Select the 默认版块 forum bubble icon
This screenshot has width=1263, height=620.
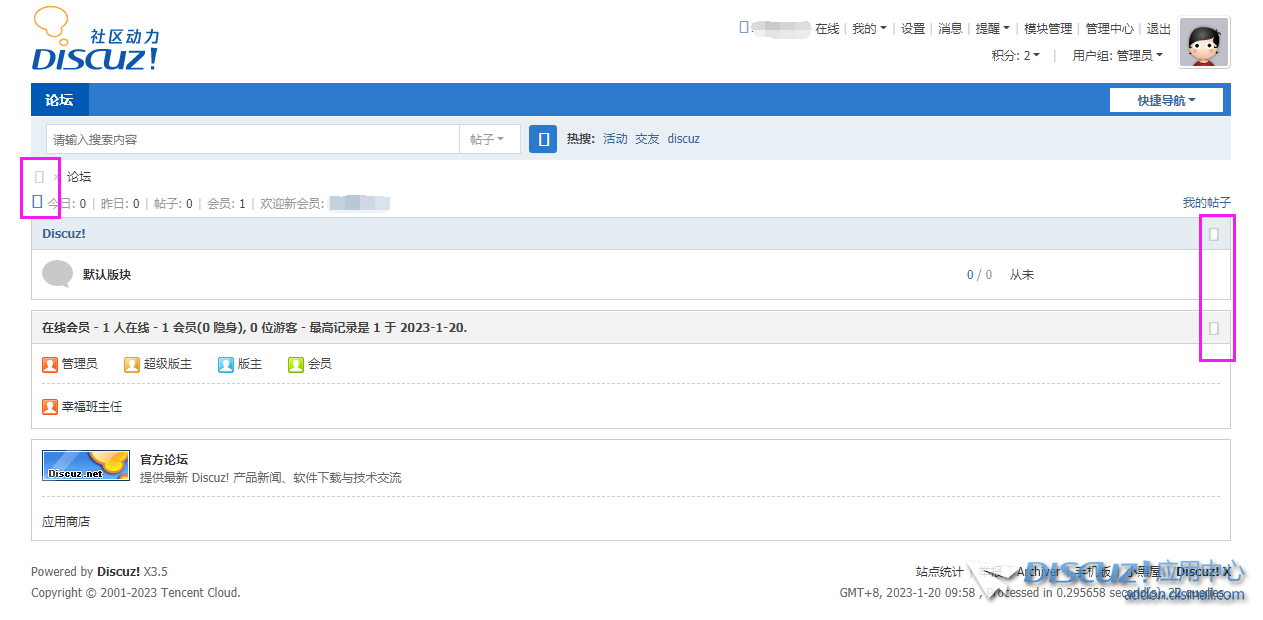tap(57, 274)
